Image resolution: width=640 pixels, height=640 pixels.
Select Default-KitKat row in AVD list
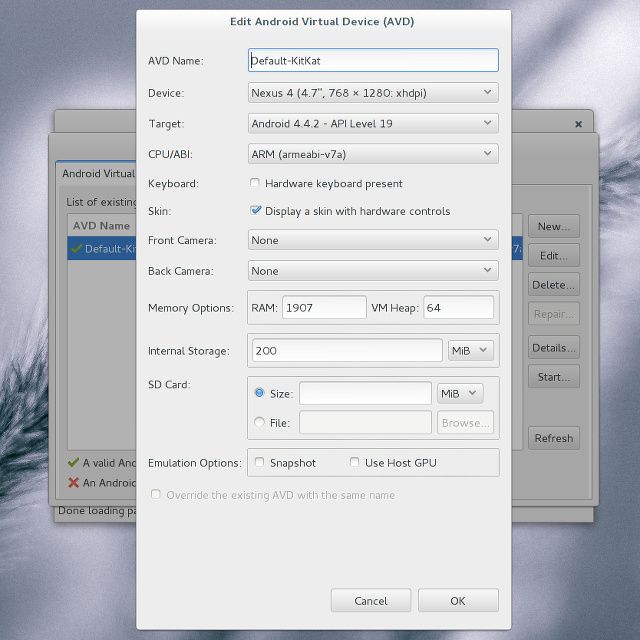(102, 248)
